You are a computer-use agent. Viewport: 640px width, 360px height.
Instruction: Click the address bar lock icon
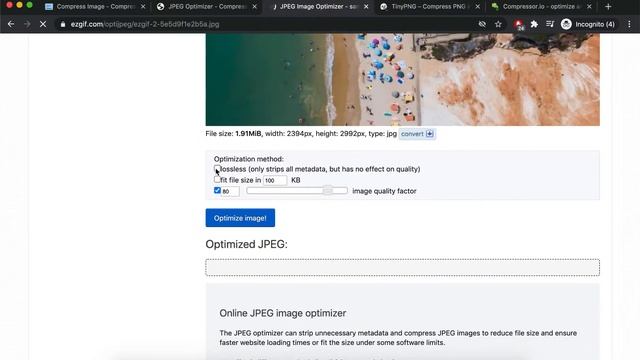tap(62, 24)
